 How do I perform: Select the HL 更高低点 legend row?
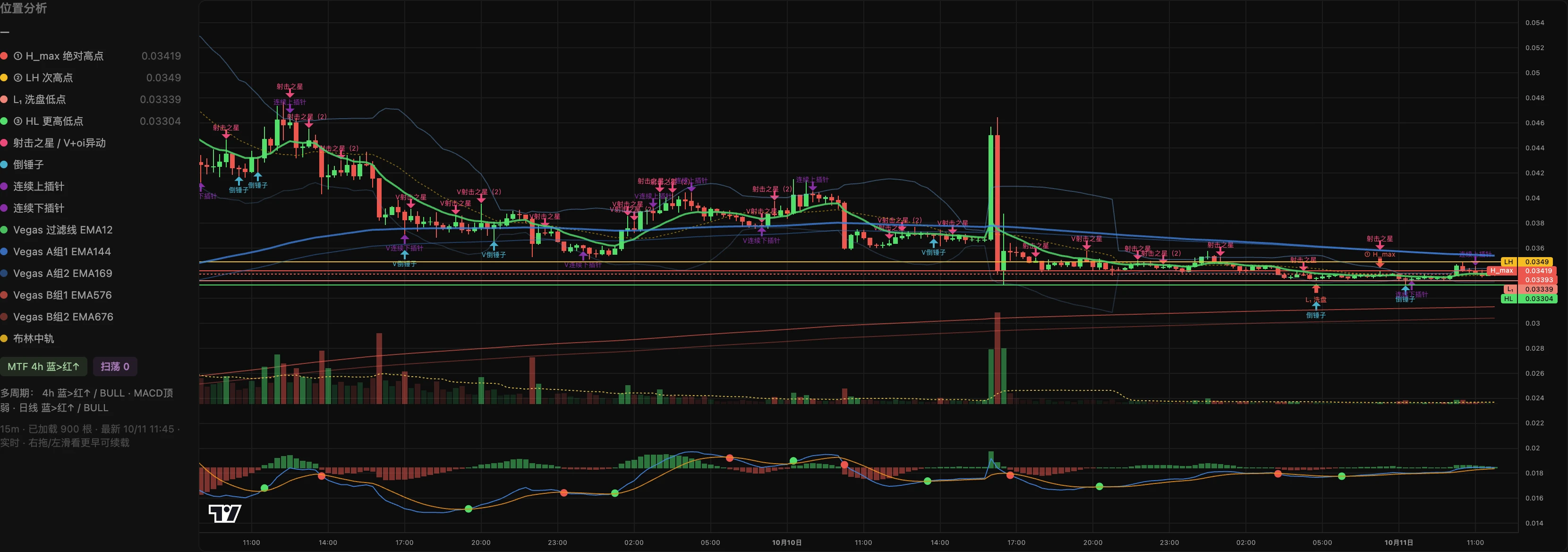tap(91, 121)
